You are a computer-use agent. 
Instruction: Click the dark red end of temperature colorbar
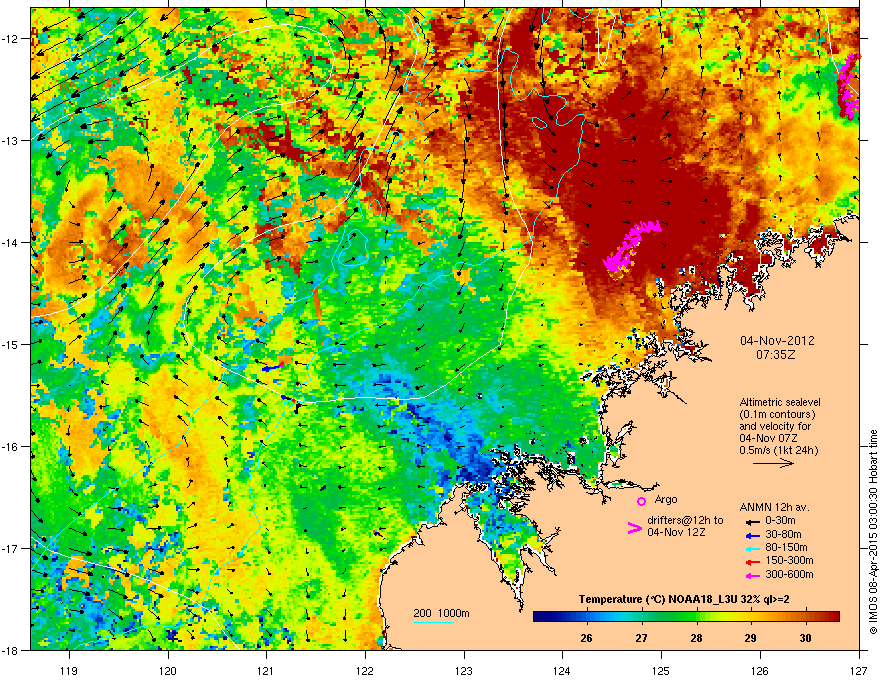tap(833, 616)
